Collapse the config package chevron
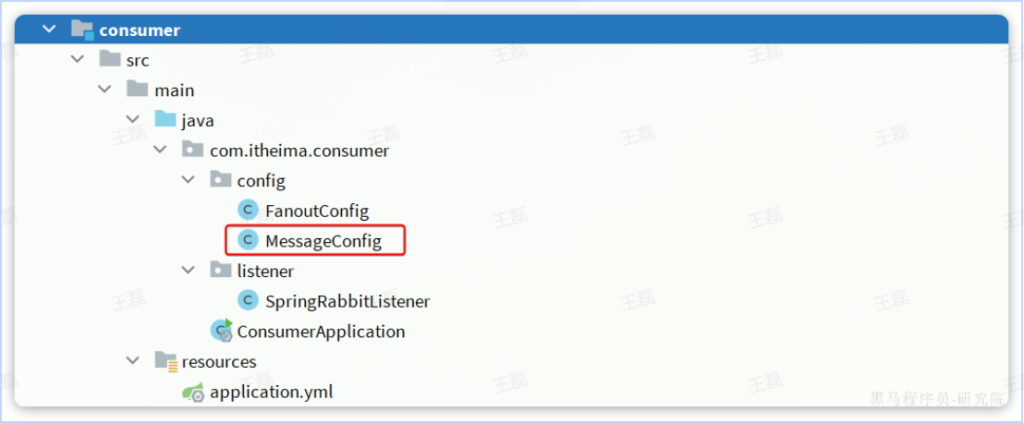 click(x=187, y=180)
